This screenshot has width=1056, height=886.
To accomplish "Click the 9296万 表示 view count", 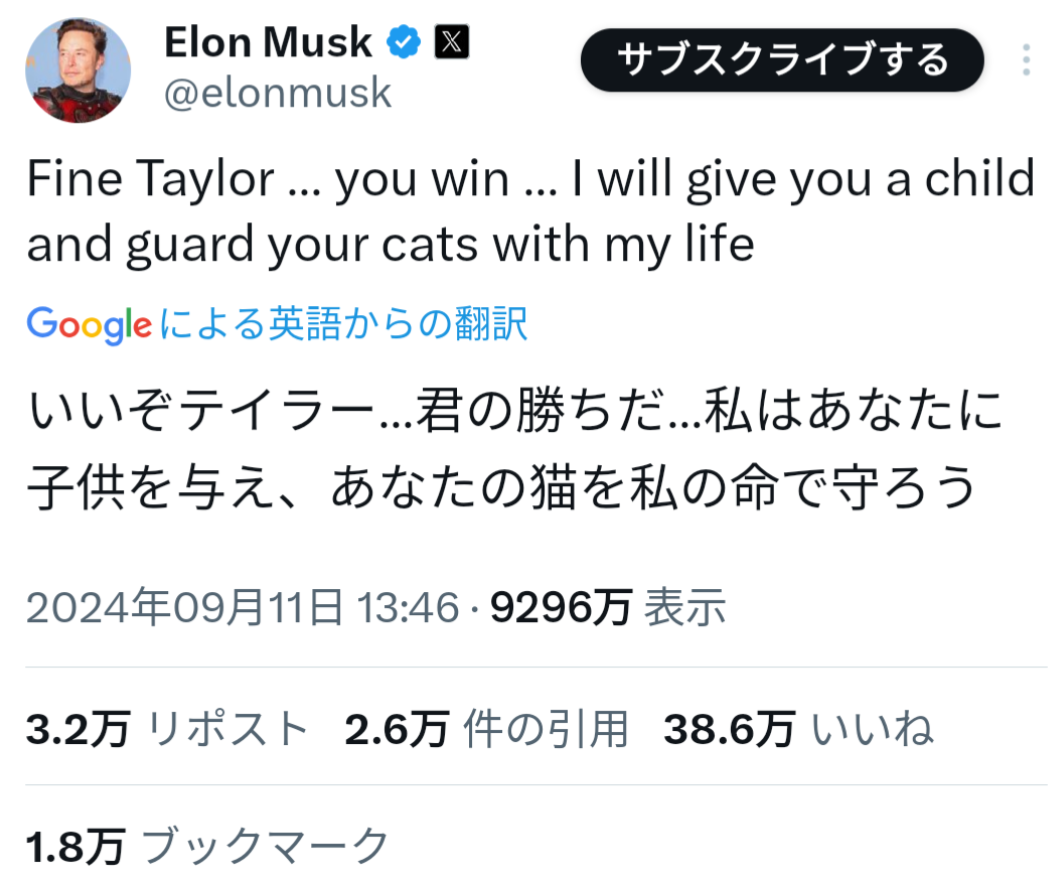I will [607, 607].
